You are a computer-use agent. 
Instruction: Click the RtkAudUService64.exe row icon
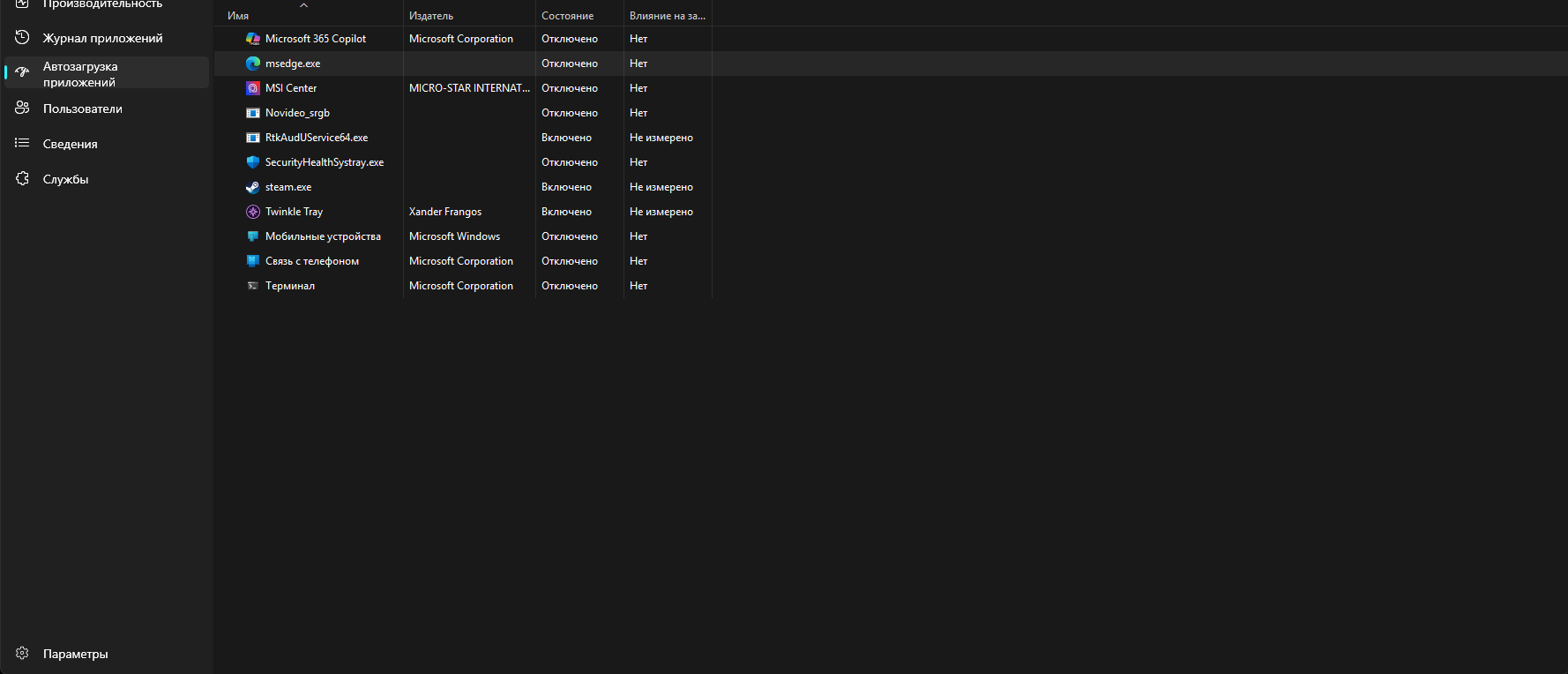[x=253, y=138]
